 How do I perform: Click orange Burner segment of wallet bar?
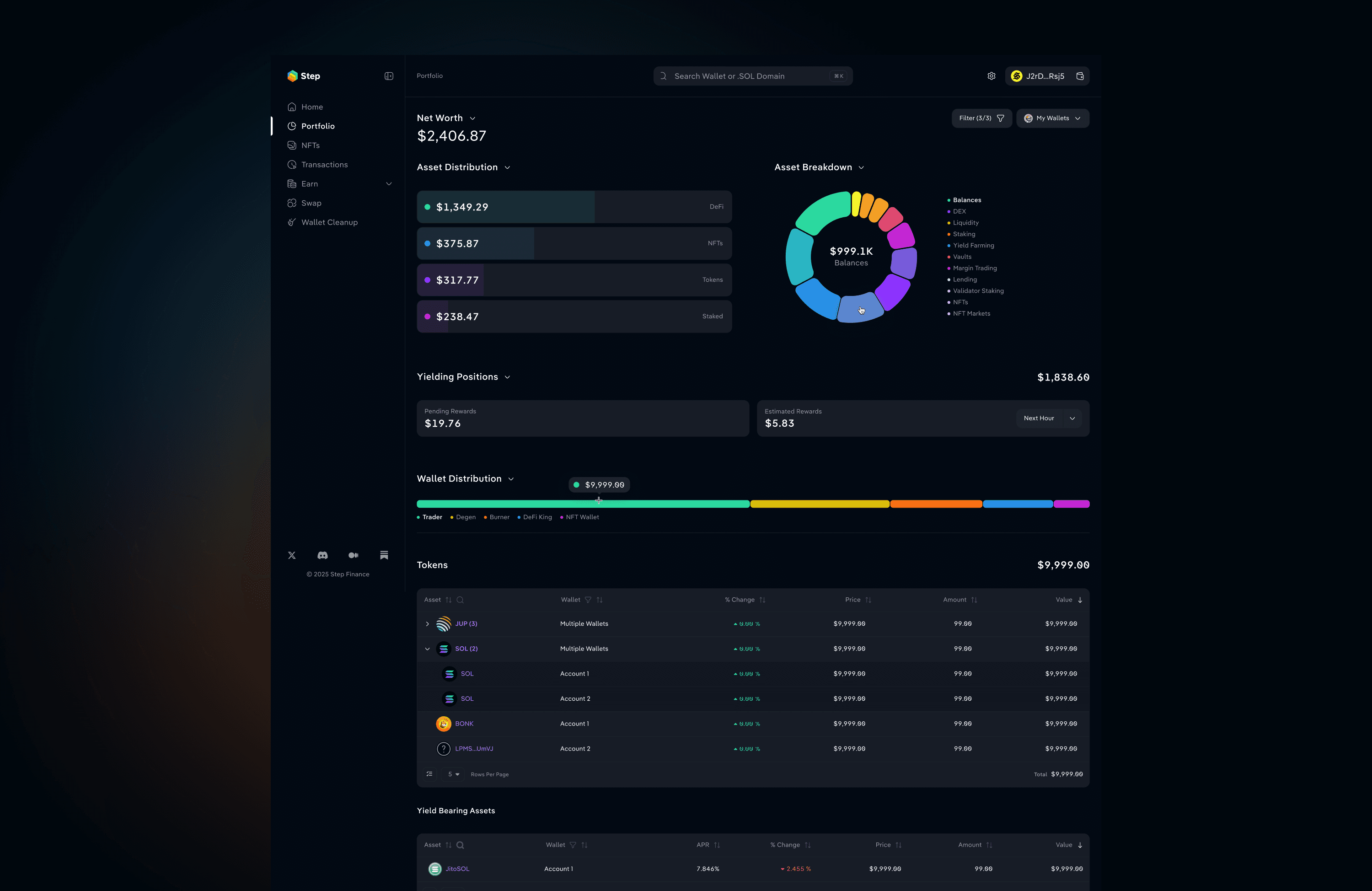(x=936, y=504)
